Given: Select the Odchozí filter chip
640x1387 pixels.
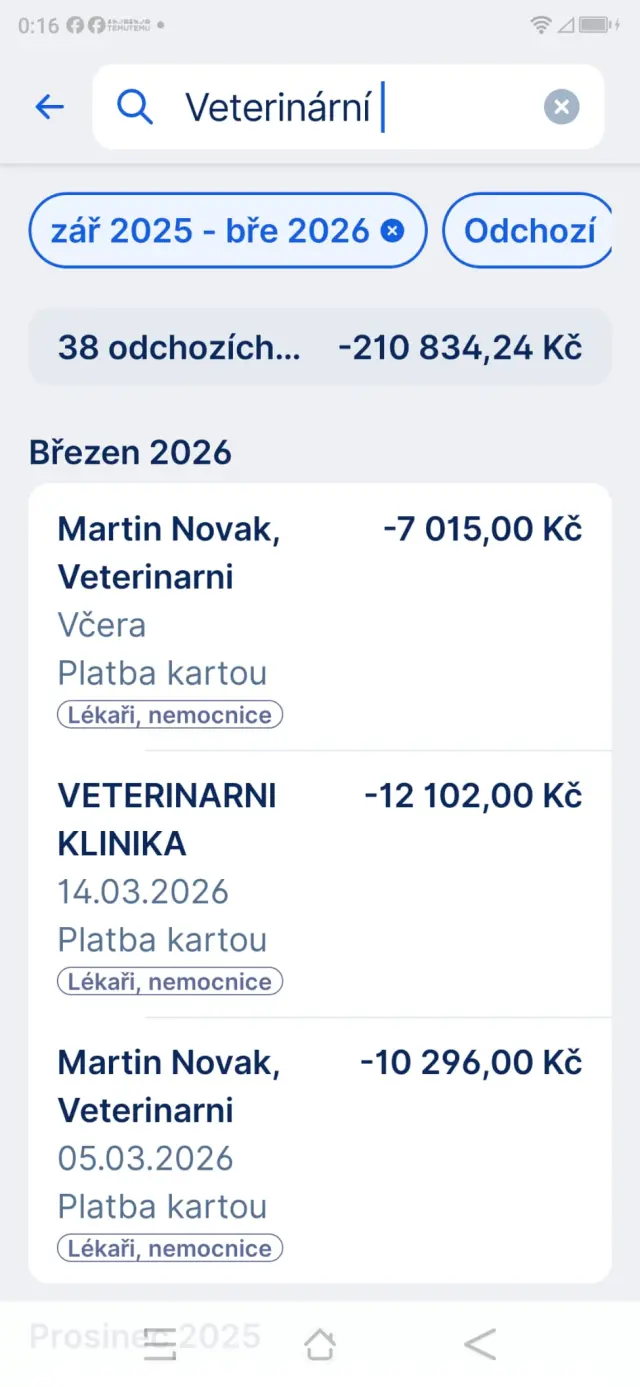Looking at the screenshot, I should 528,231.
